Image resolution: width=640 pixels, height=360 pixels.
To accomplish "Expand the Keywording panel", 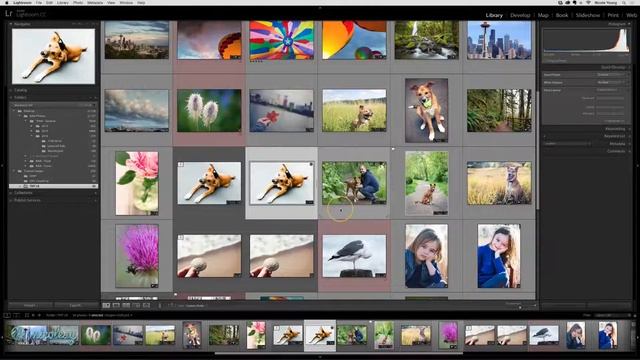I will (x=616, y=129).
